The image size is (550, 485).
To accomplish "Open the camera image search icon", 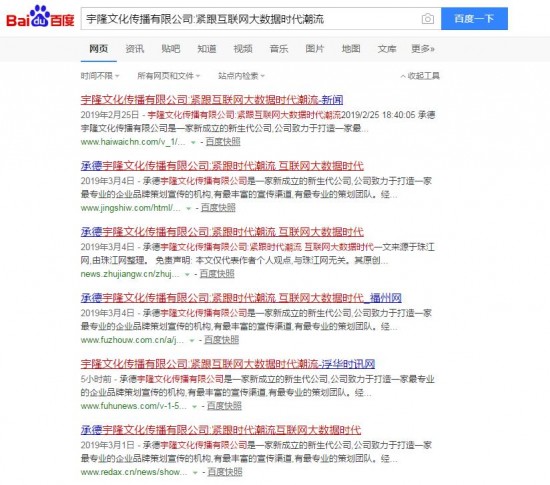I will [x=428, y=19].
